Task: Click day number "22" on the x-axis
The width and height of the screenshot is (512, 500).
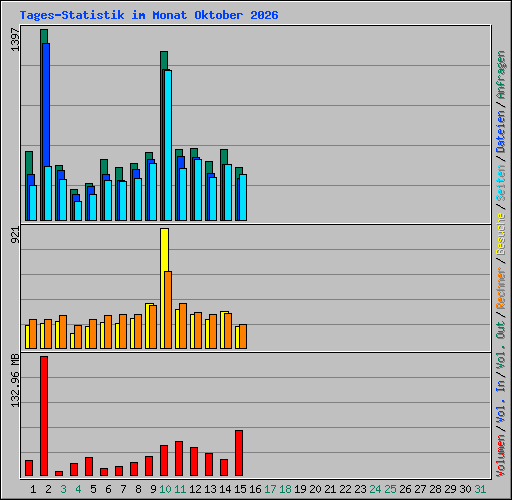Action: pyautogui.click(x=345, y=489)
